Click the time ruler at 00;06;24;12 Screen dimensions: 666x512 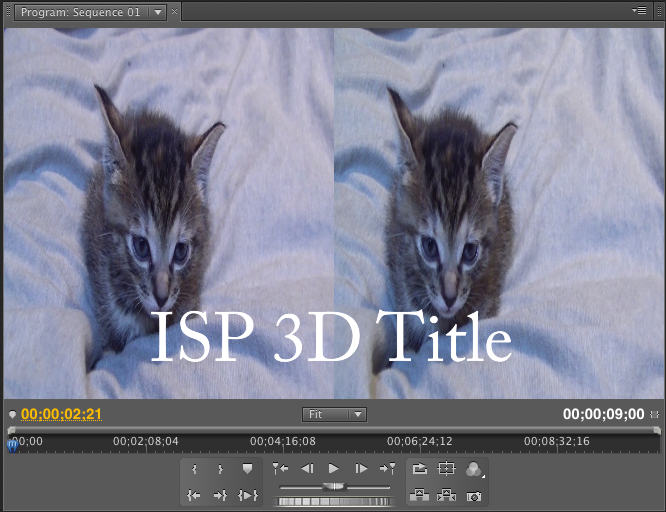click(x=420, y=442)
